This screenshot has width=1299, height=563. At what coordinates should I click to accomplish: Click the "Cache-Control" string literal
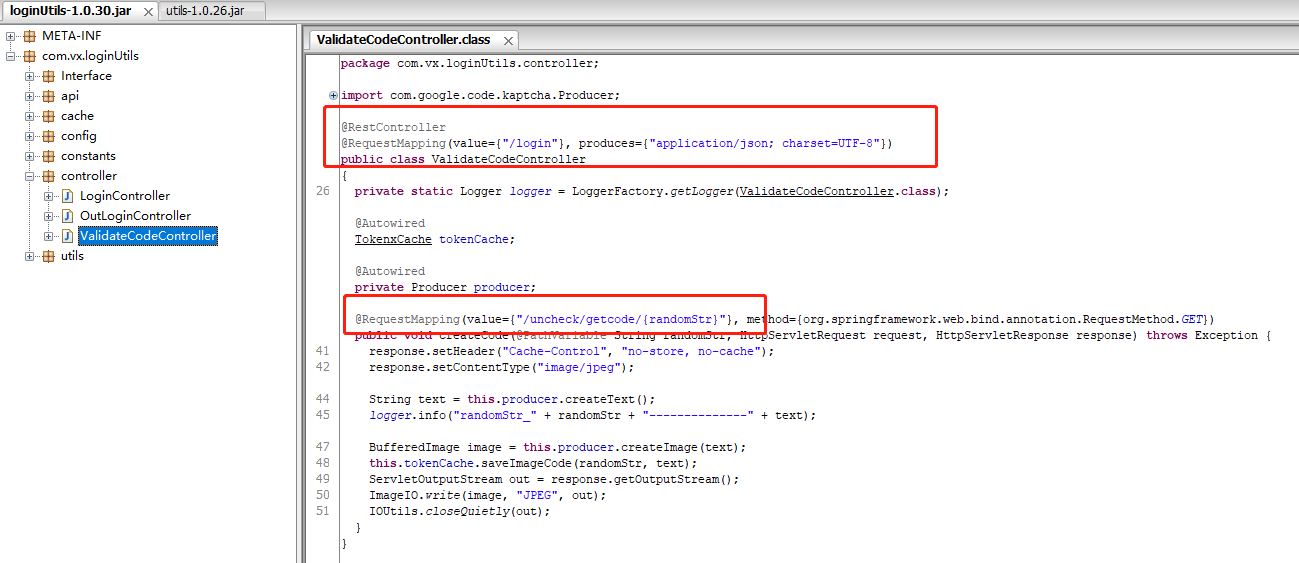[556, 351]
